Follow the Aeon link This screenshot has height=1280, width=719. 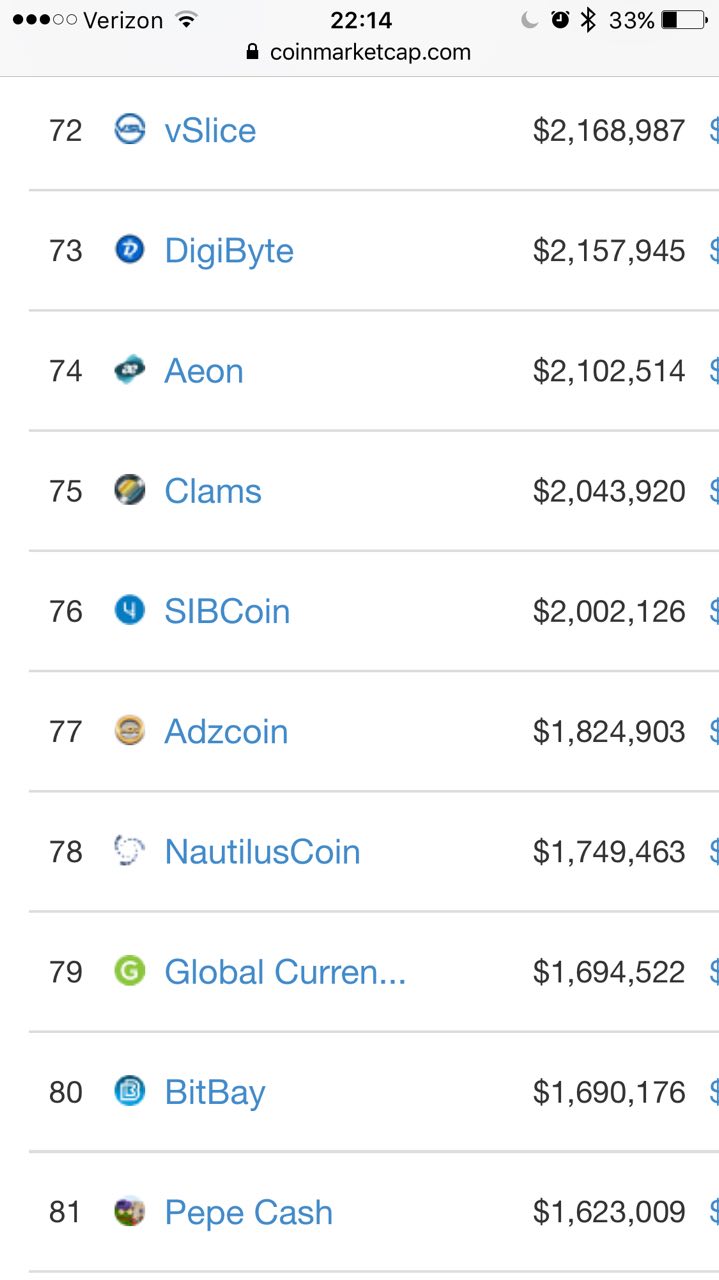pyautogui.click(x=204, y=371)
